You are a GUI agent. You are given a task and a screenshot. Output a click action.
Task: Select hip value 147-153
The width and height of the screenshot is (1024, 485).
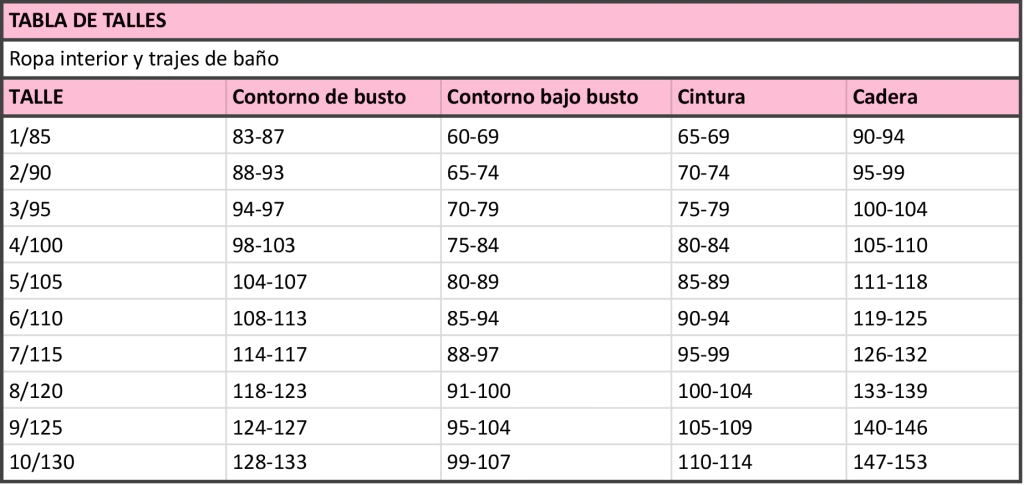889,463
